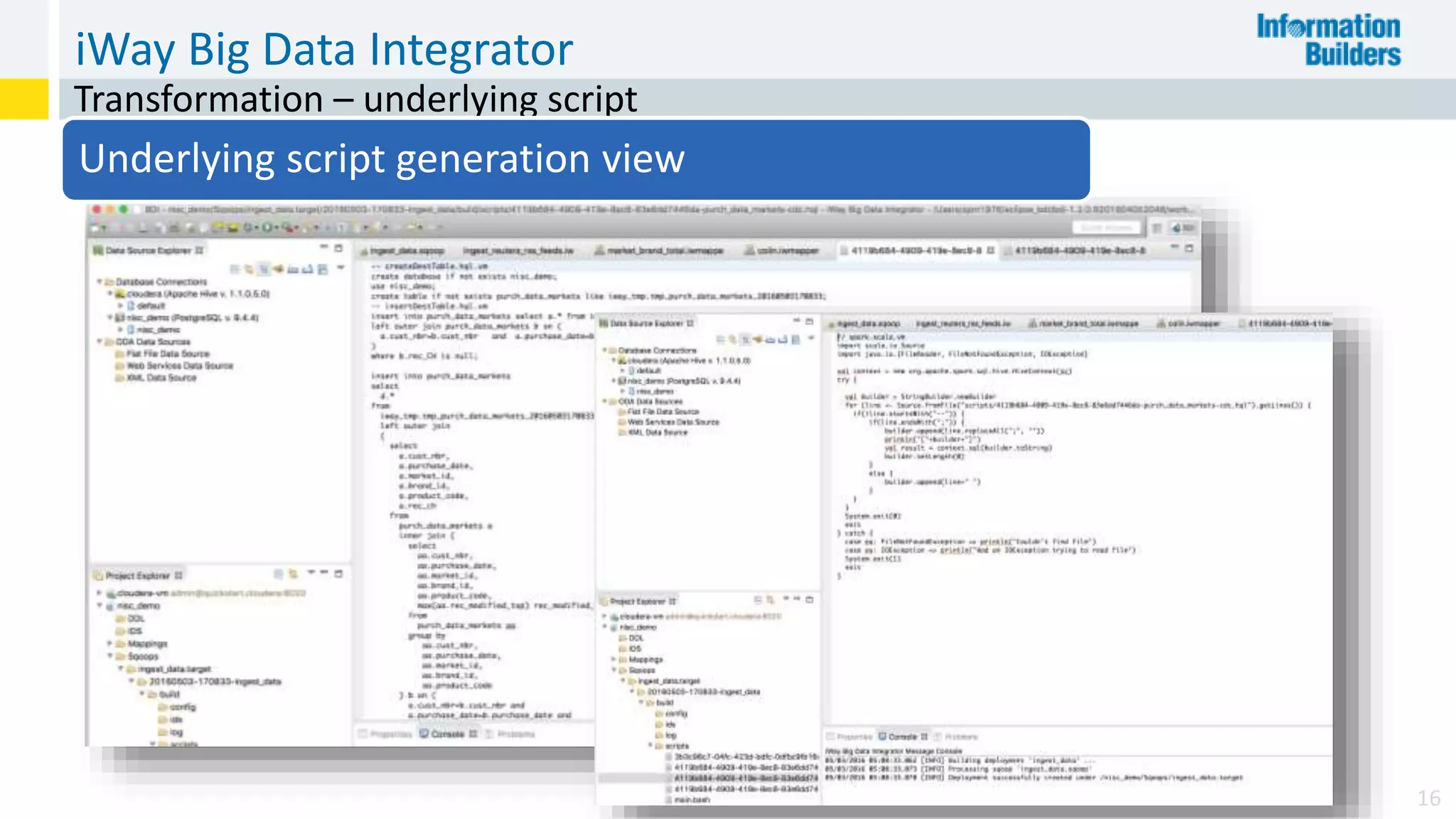1456x819 pixels.
Task: Collapse ODA Data Sources folder in back window
Action: 100,341
